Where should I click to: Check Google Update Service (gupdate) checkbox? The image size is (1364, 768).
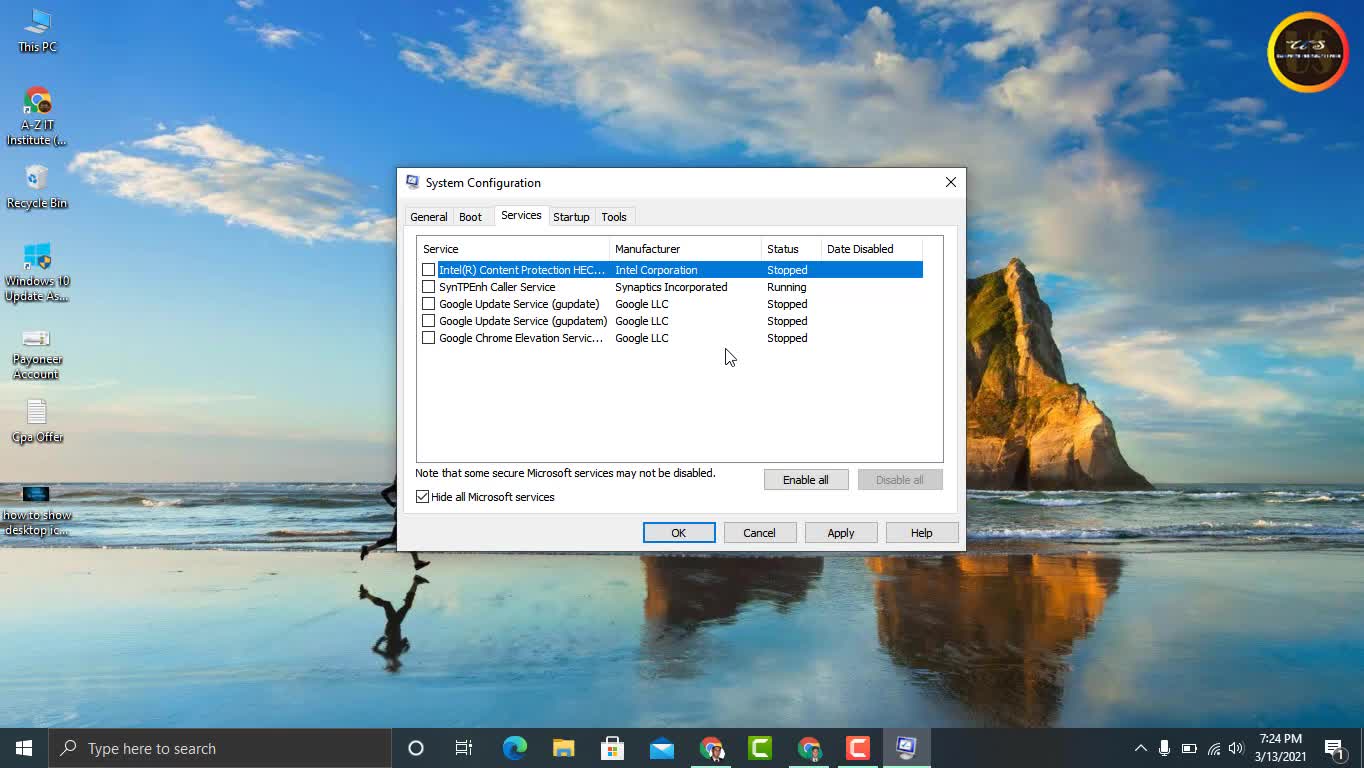(428, 304)
